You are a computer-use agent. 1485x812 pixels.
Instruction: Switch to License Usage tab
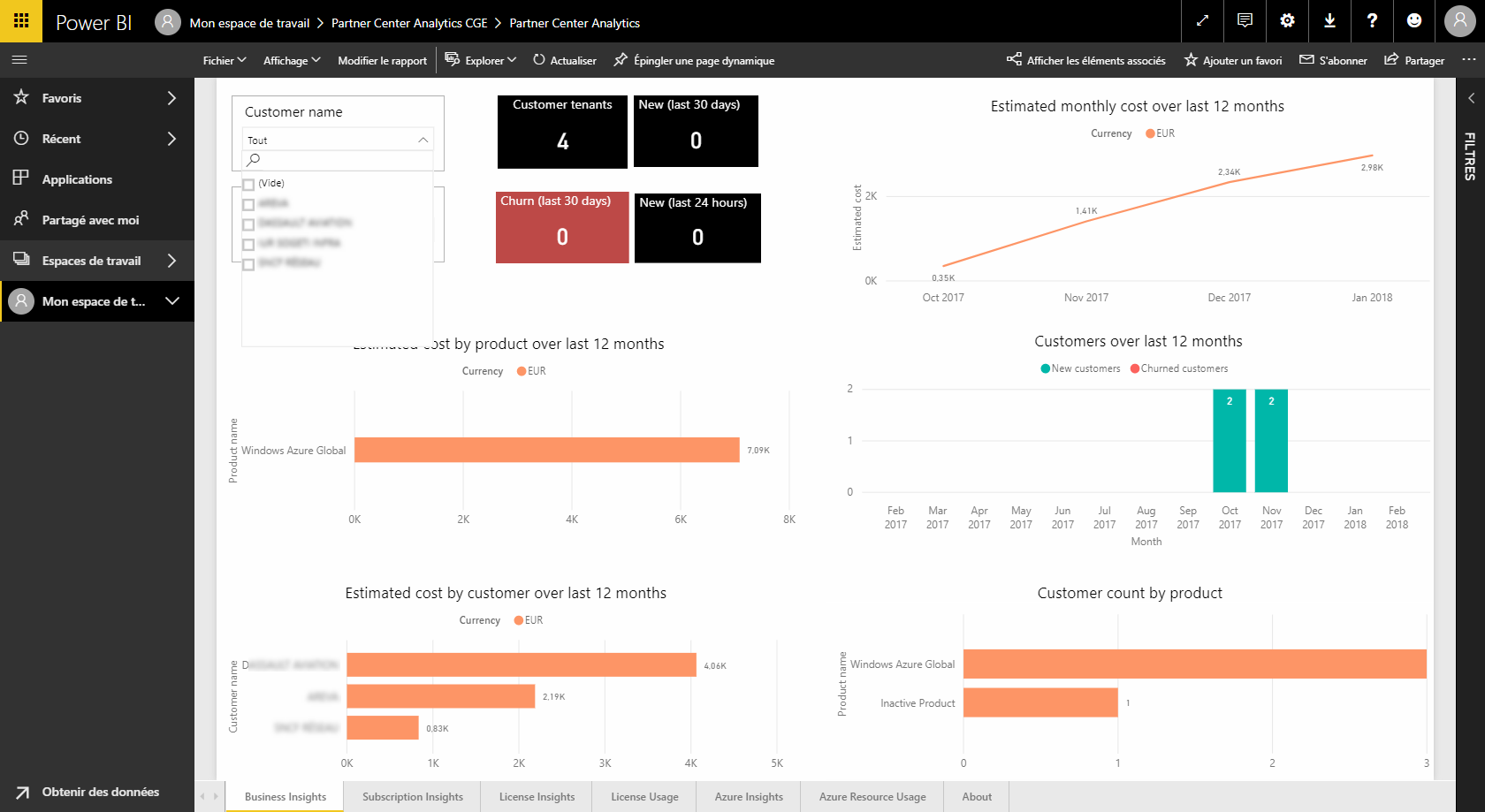coord(644,796)
